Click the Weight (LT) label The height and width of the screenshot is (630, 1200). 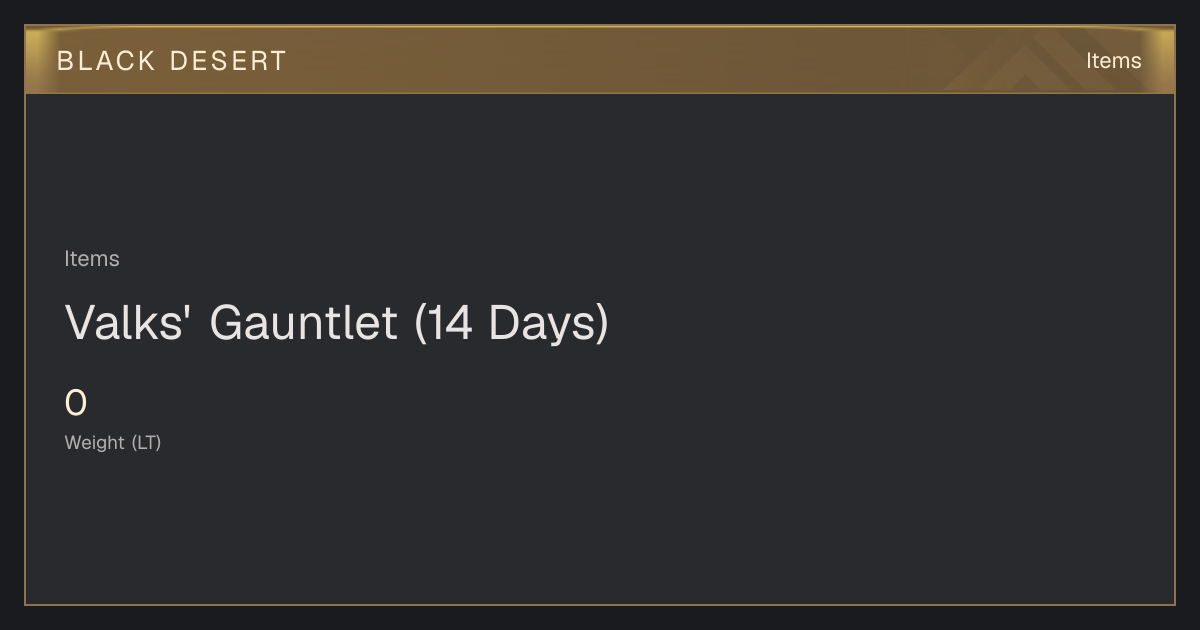113,442
